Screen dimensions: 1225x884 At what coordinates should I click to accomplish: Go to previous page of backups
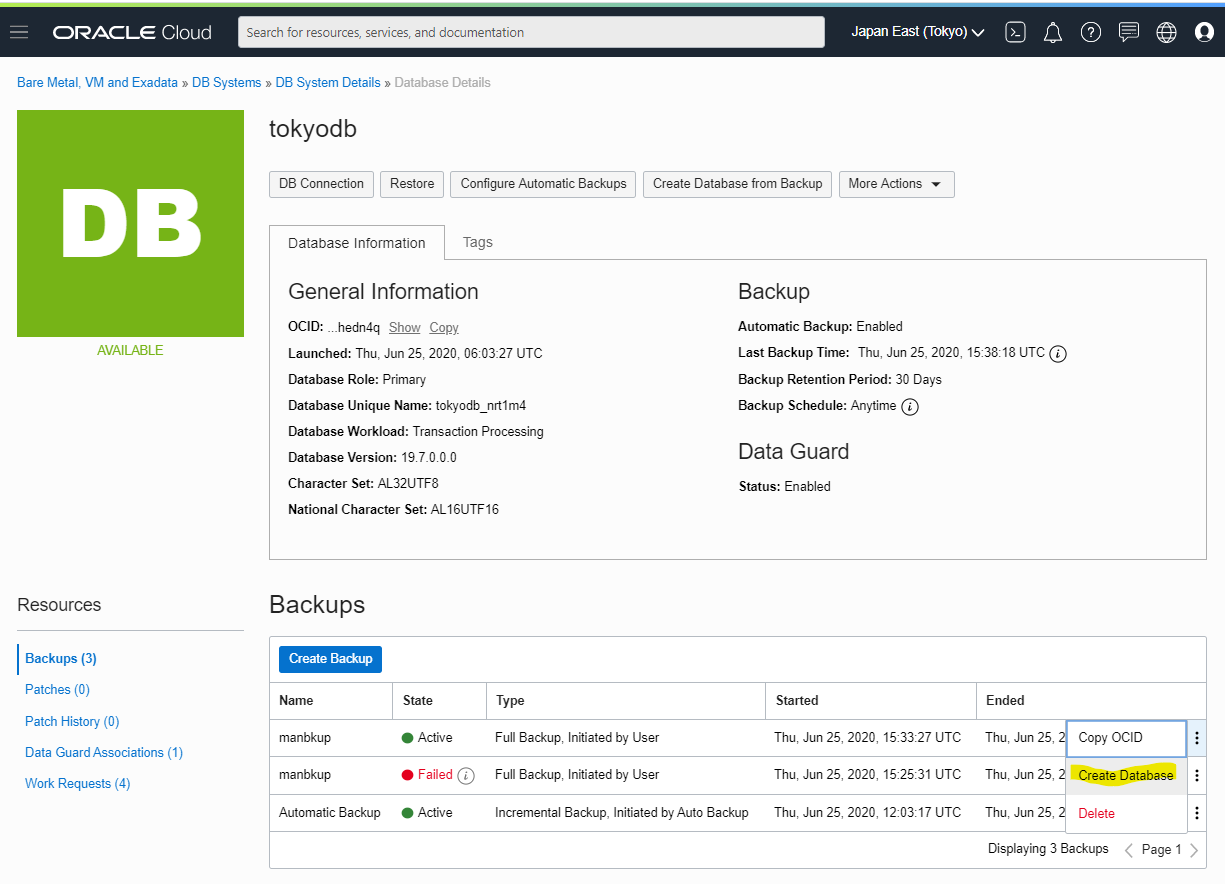click(x=1129, y=850)
